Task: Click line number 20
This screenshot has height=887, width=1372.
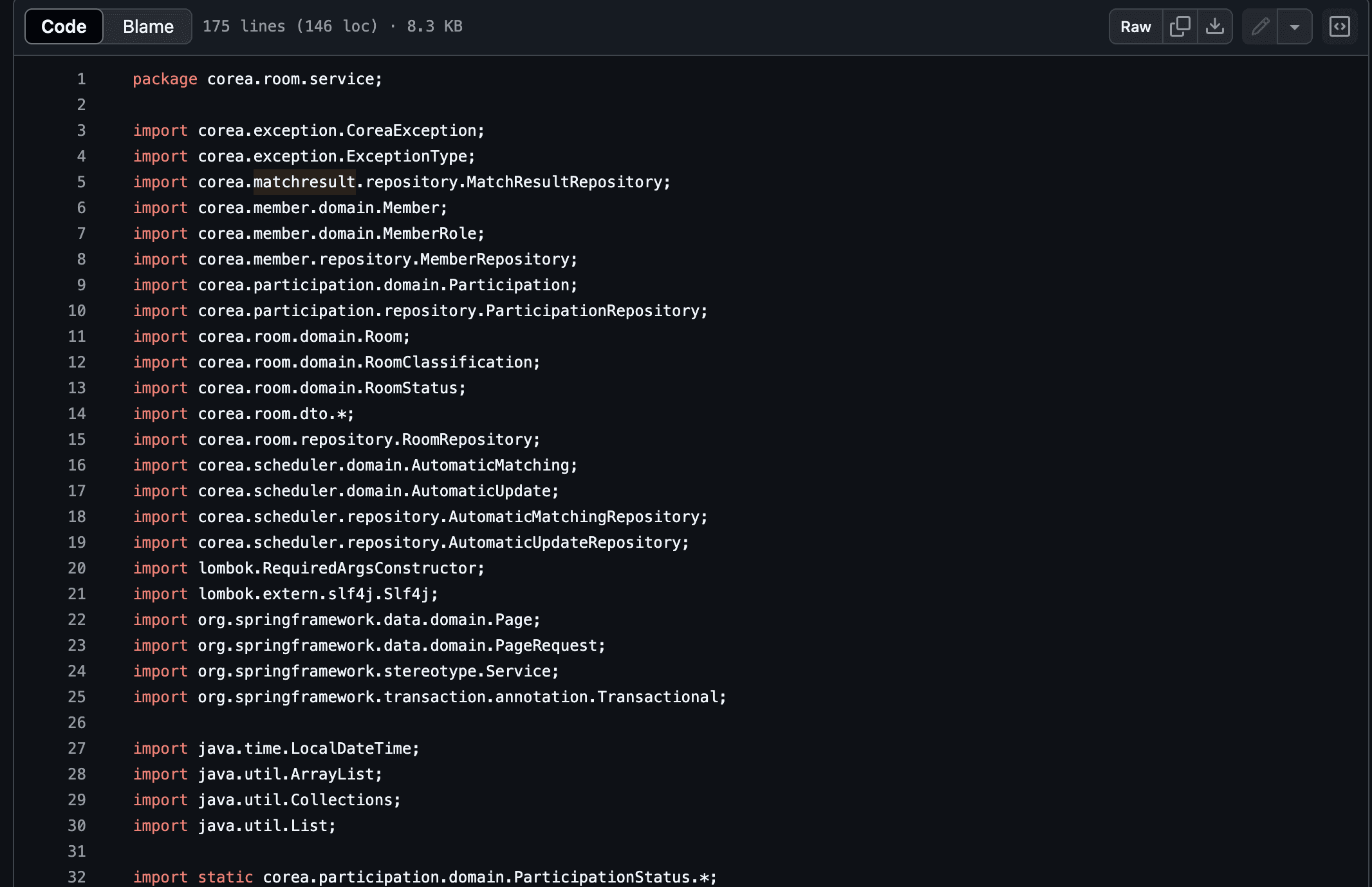Action: (77, 568)
